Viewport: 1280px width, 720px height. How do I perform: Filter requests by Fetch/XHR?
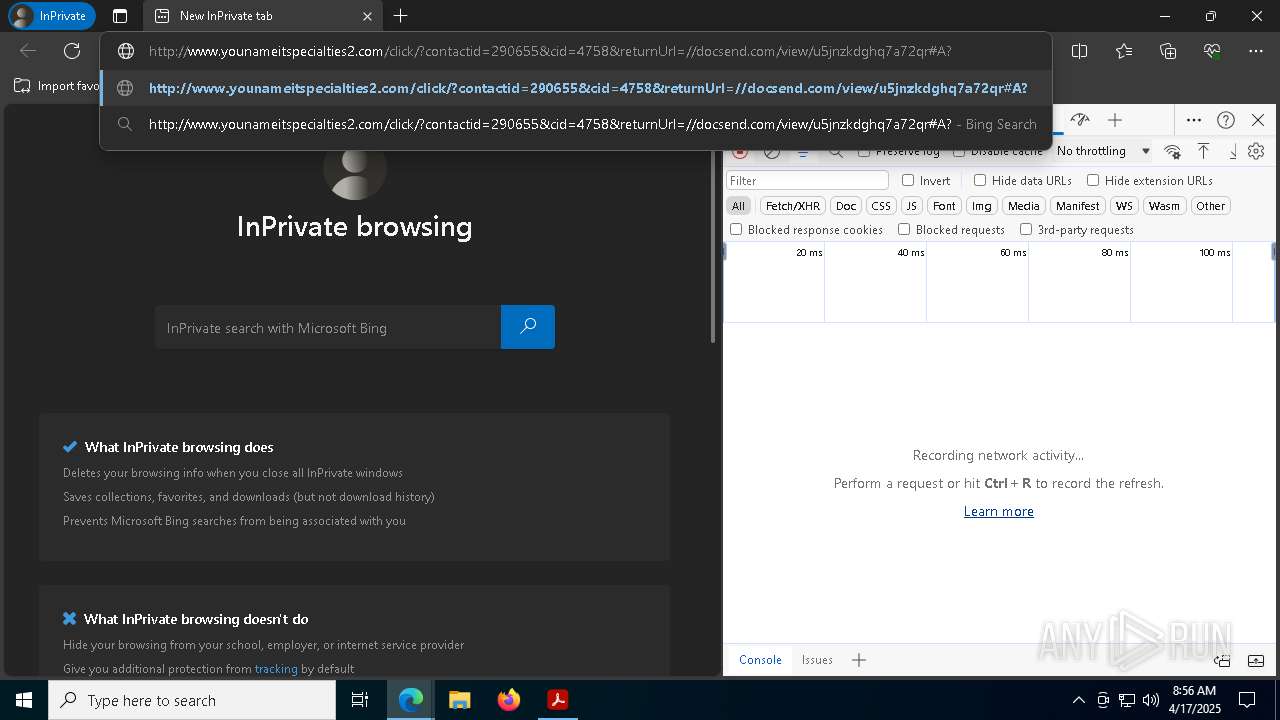[792, 206]
